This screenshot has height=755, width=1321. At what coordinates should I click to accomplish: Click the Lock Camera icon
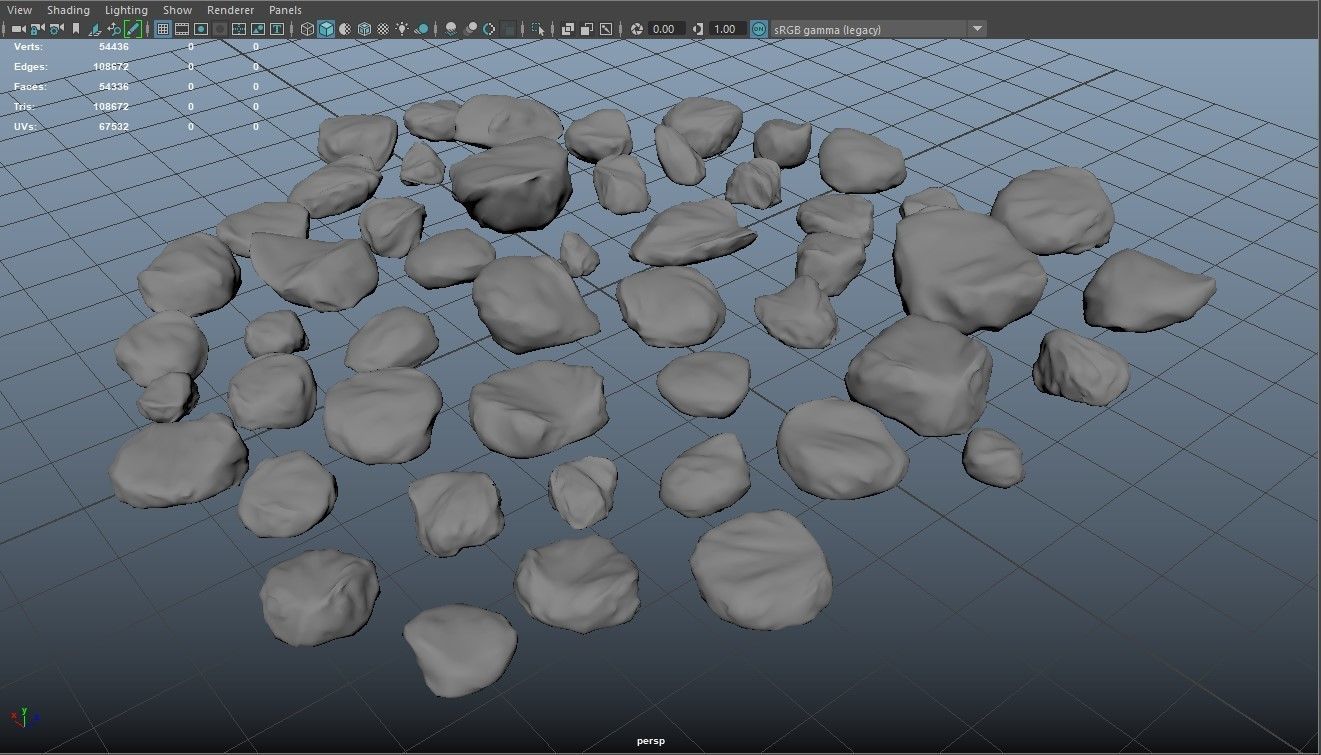(x=37, y=29)
